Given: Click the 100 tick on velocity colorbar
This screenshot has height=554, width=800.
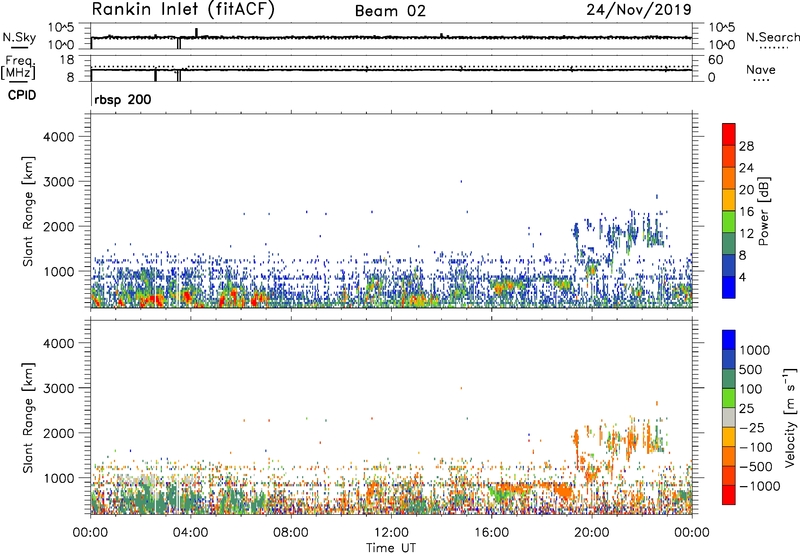Looking at the screenshot, I should point(751,389).
